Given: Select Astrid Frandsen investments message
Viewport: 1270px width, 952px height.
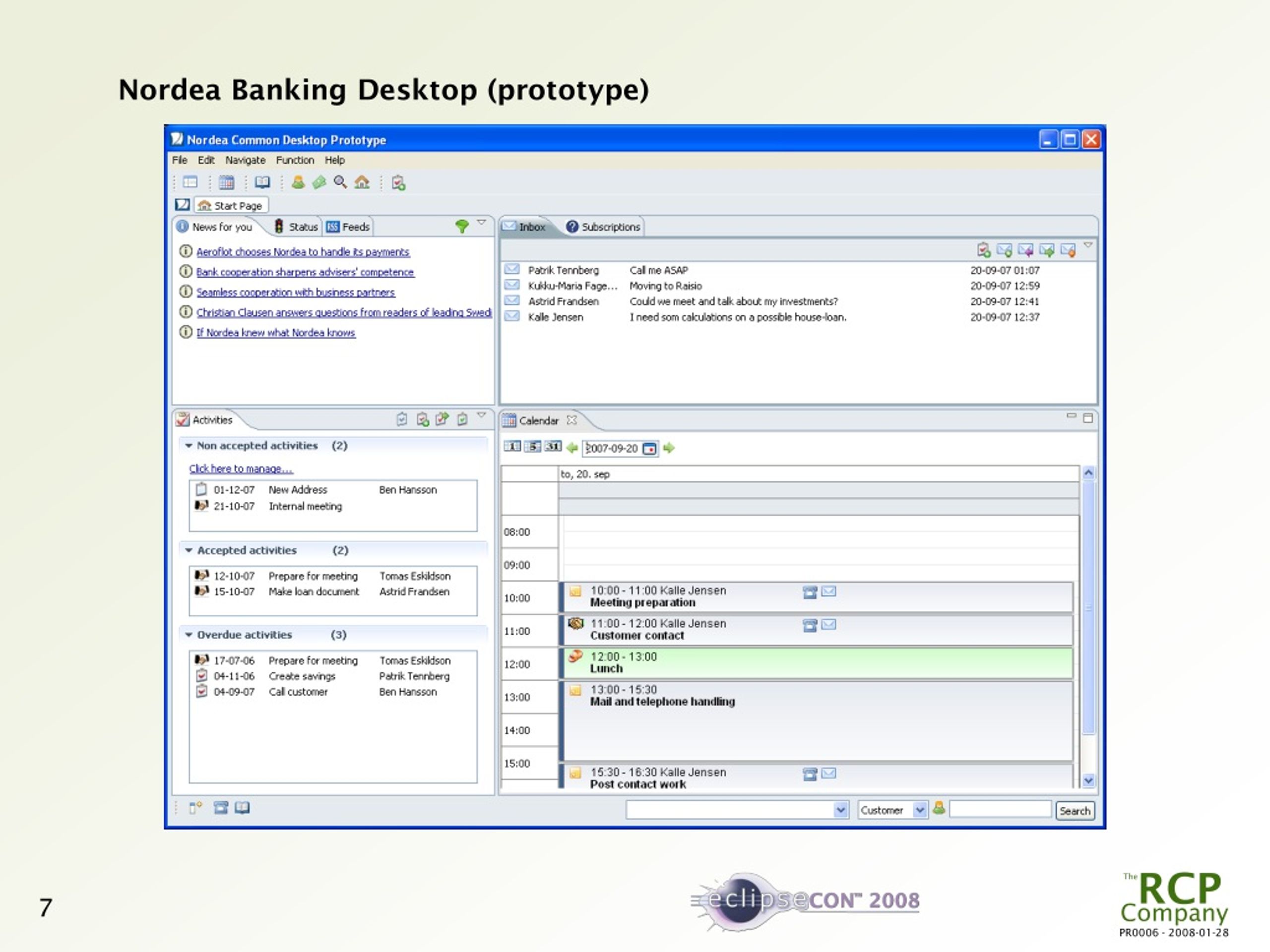Looking at the screenshot, I should (798, 301).
